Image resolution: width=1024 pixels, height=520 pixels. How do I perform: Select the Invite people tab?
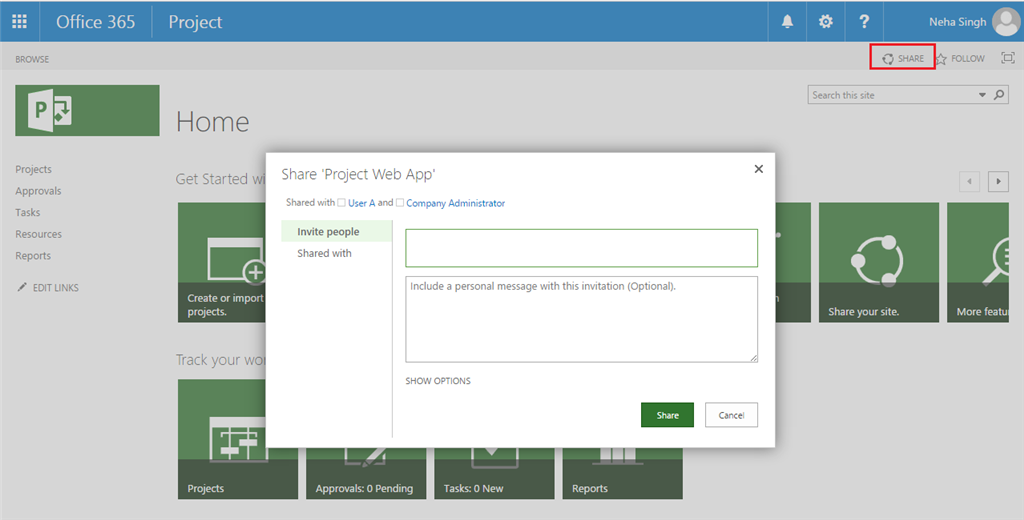pos(336,231)
